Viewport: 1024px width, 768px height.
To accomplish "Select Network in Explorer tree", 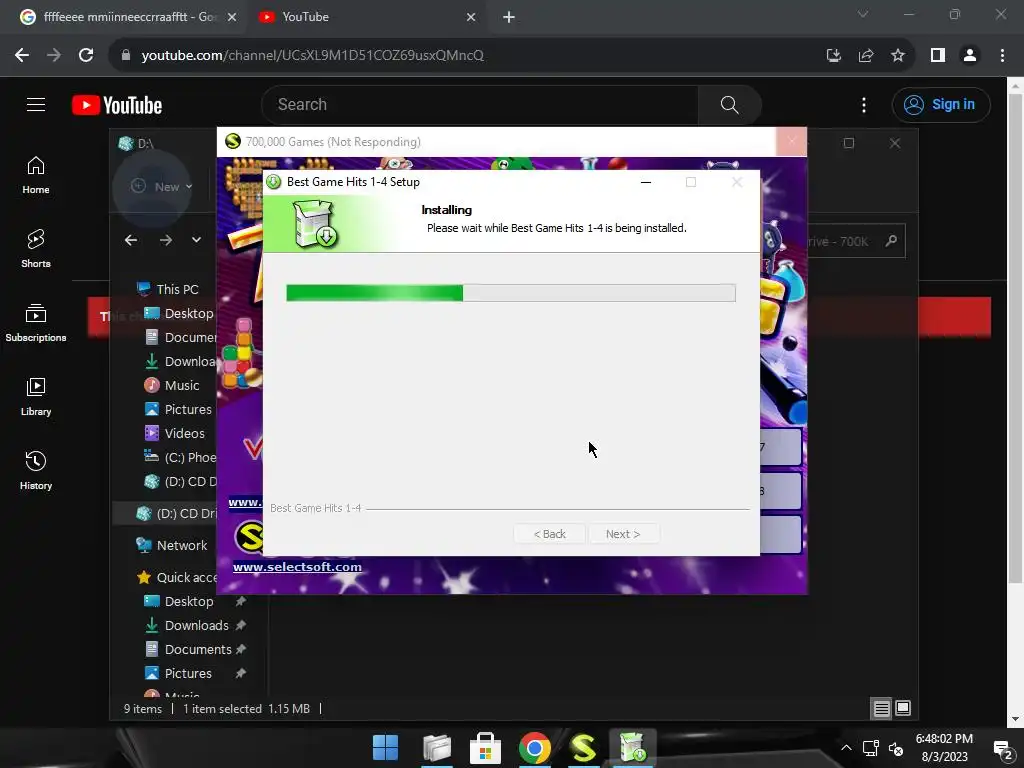I will coord(171,545).
